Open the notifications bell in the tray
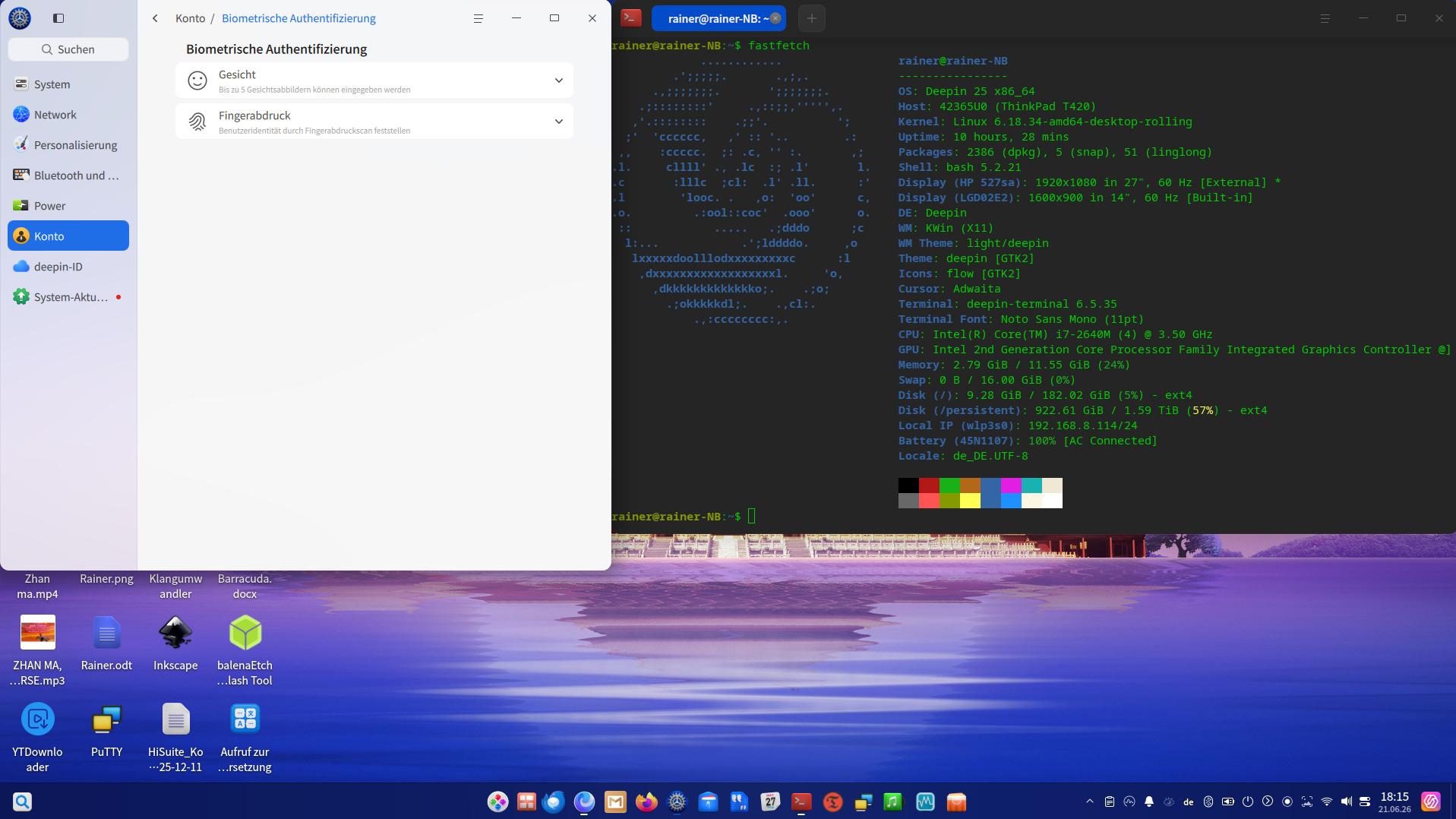Viewport: 1456px width, 819px height. pos(1149,802)
